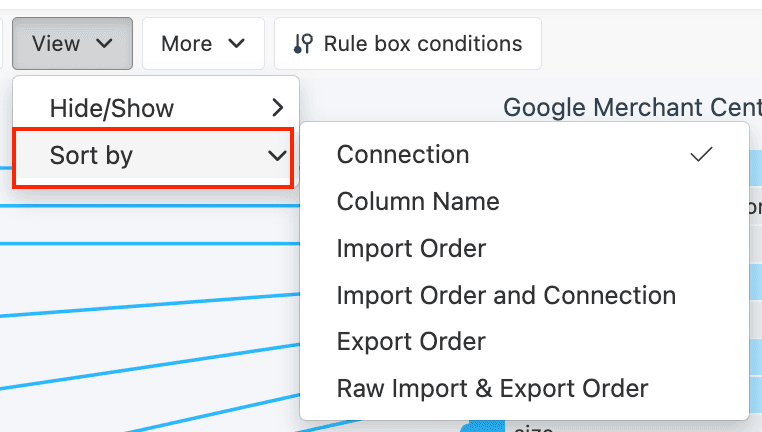Click the View button label
The image size is (762, 432).
(56, 44)
